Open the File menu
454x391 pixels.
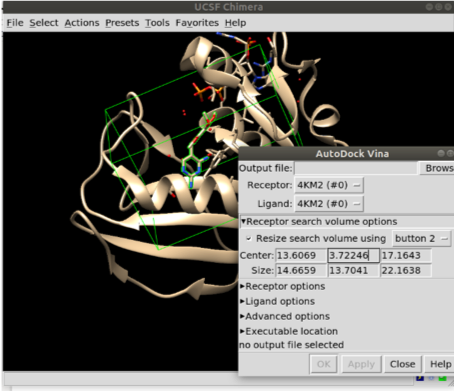coord(15,23)
